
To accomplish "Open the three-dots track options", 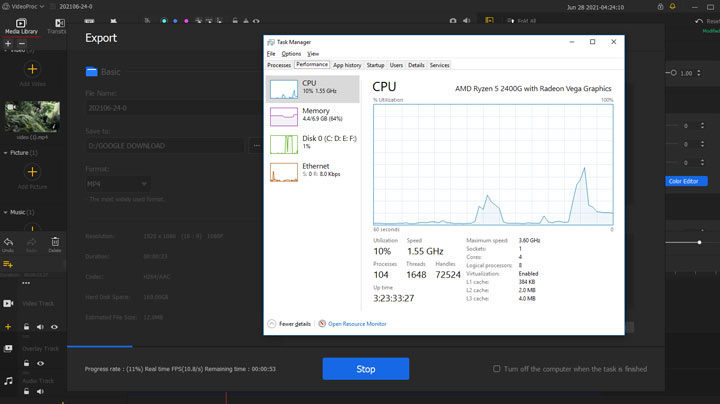I will click(x=26, y=283).
